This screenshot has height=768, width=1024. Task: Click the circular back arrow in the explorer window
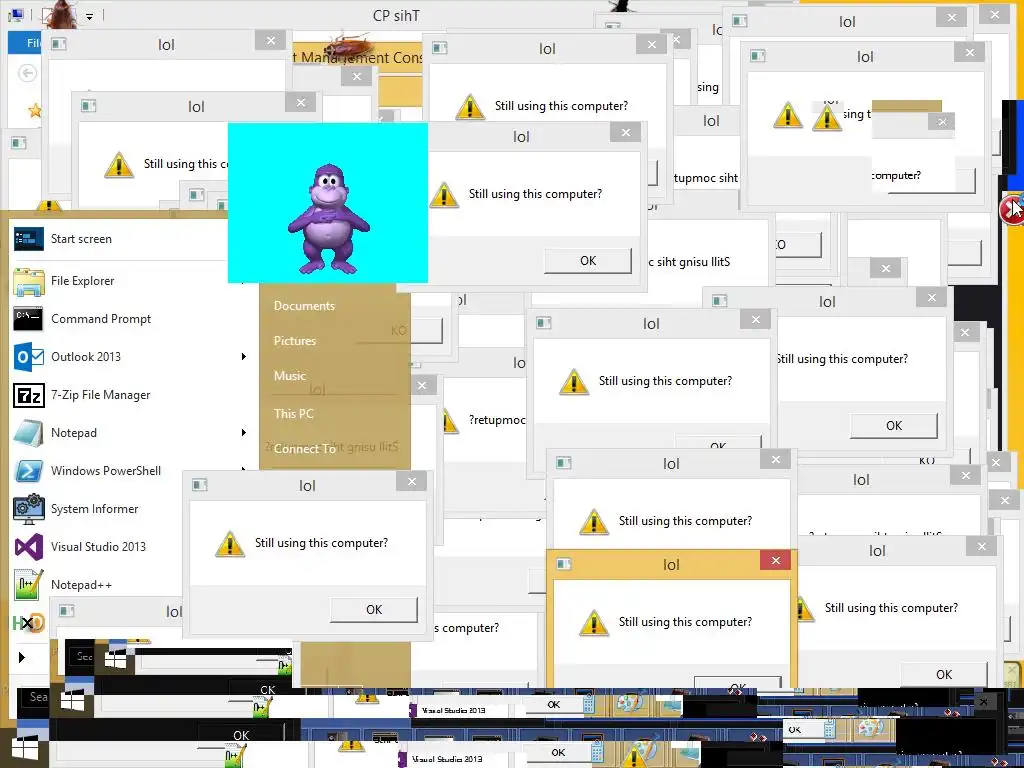pyautogui.click(x=27, y=73)
